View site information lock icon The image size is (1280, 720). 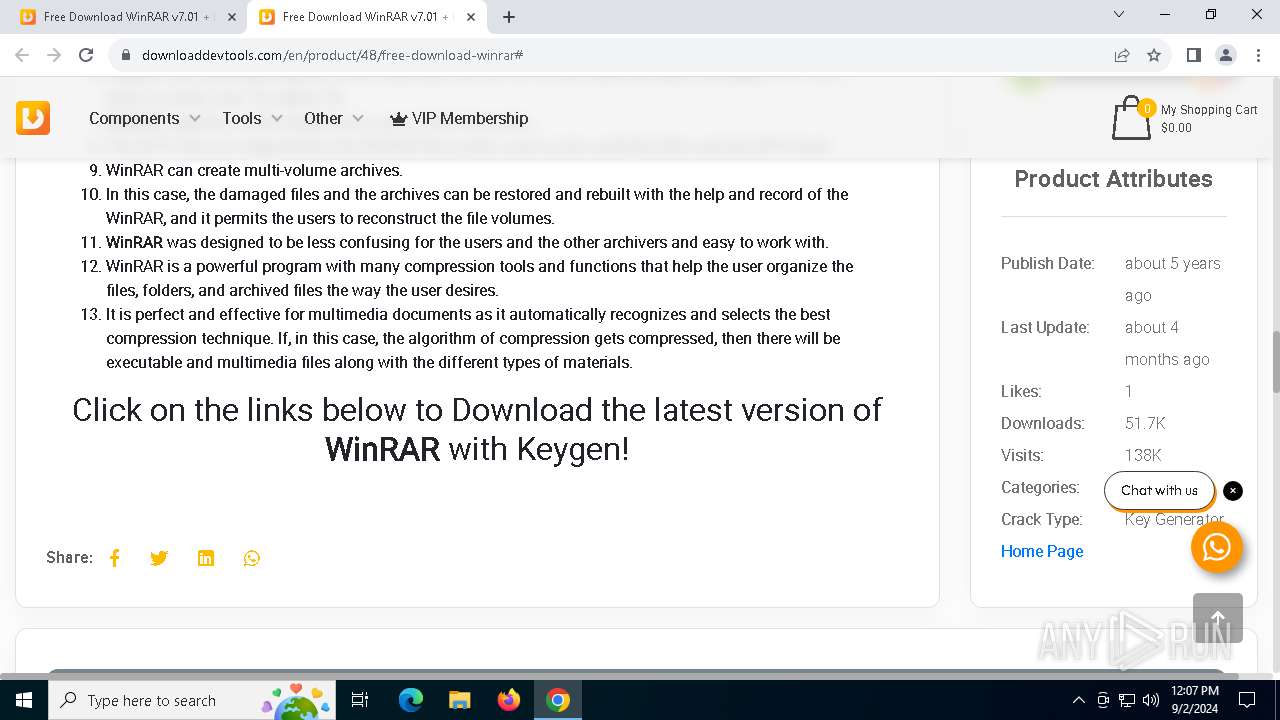(126, 55)
